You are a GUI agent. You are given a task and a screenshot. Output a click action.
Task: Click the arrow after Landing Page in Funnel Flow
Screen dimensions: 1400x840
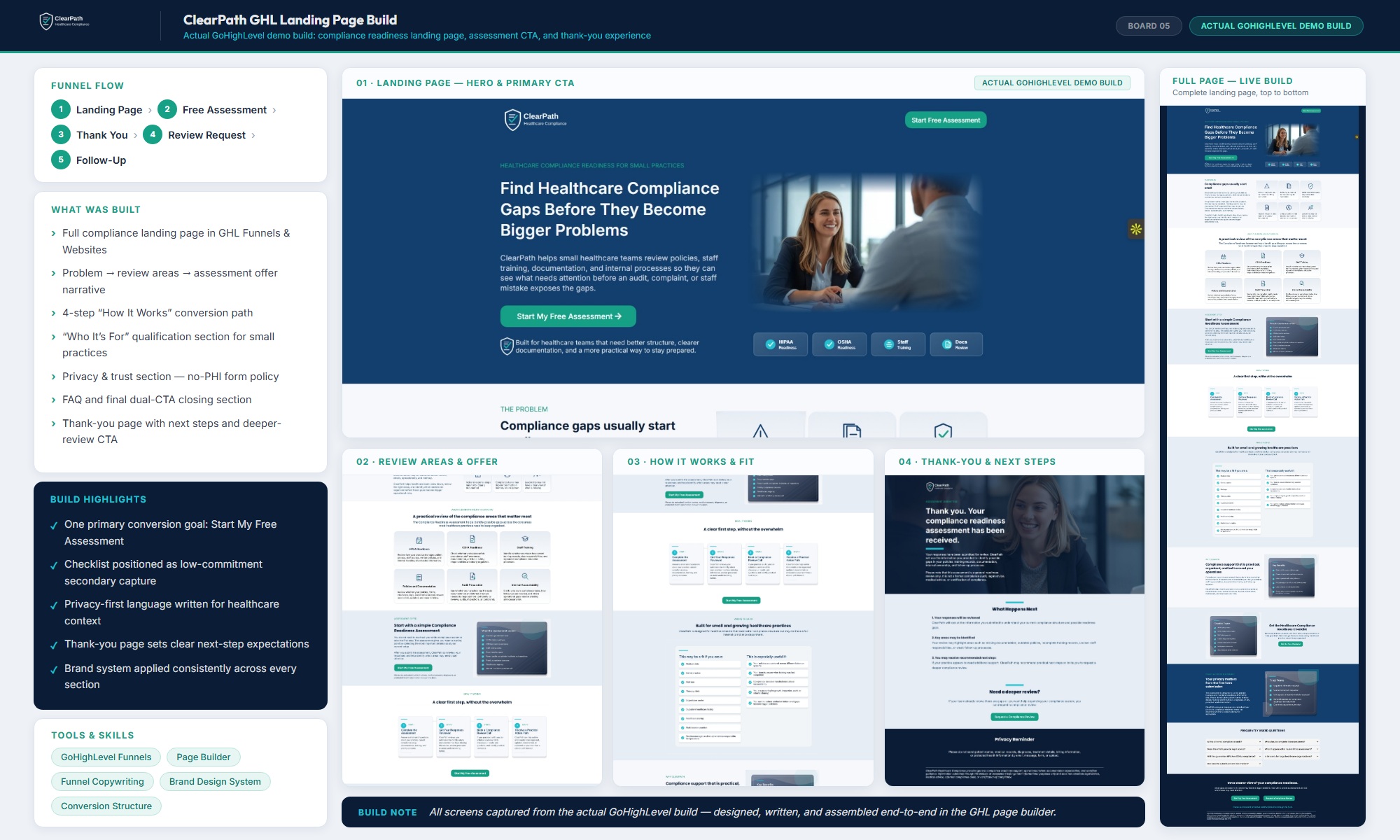pos(150,111)
